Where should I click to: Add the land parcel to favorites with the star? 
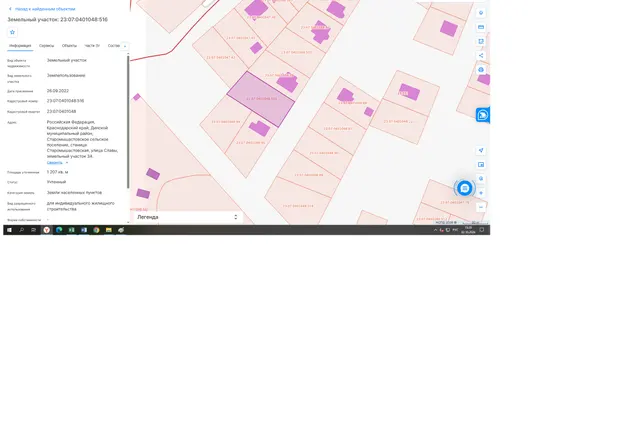tap(12, 32)
